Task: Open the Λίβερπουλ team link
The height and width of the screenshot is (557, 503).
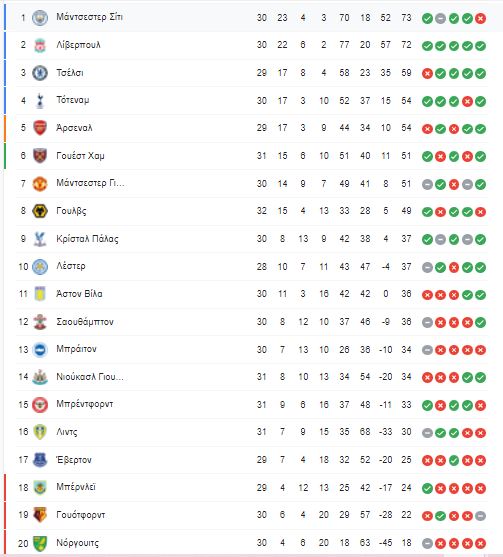Action: point(79,45)
